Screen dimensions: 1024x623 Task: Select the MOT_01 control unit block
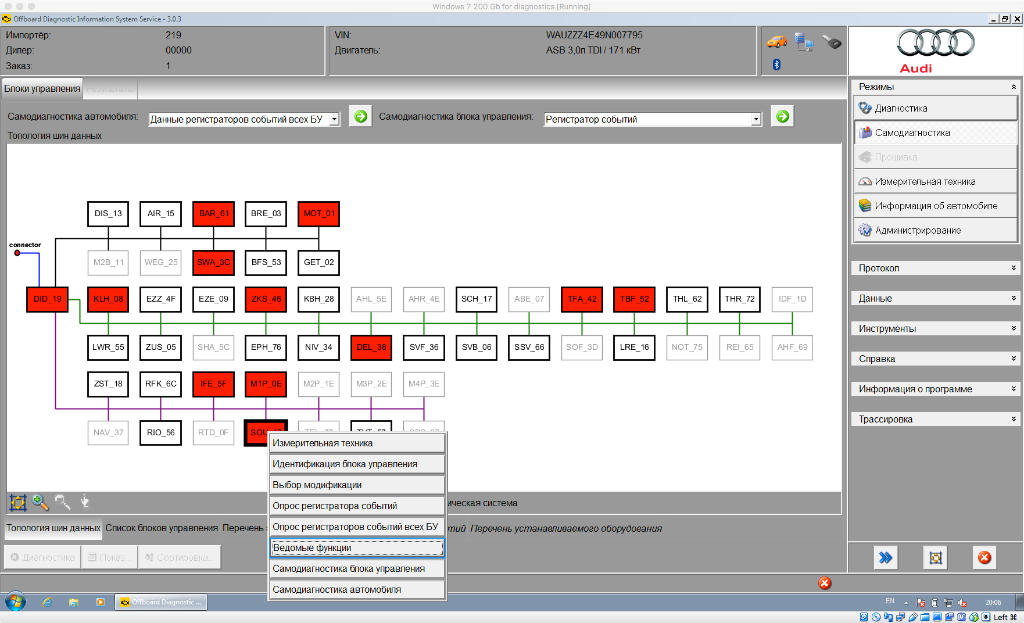point(320,213)
